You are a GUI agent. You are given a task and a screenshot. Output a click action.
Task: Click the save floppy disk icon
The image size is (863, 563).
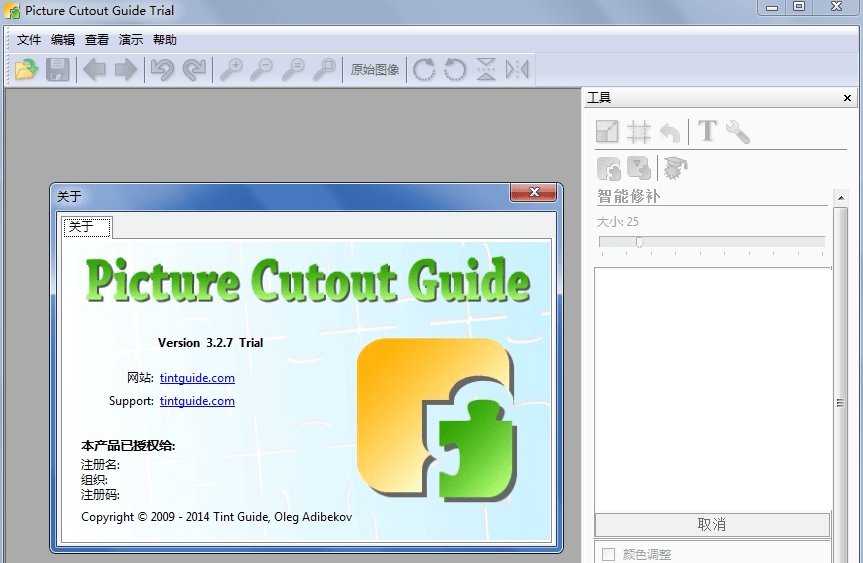[x=57, y=69]
